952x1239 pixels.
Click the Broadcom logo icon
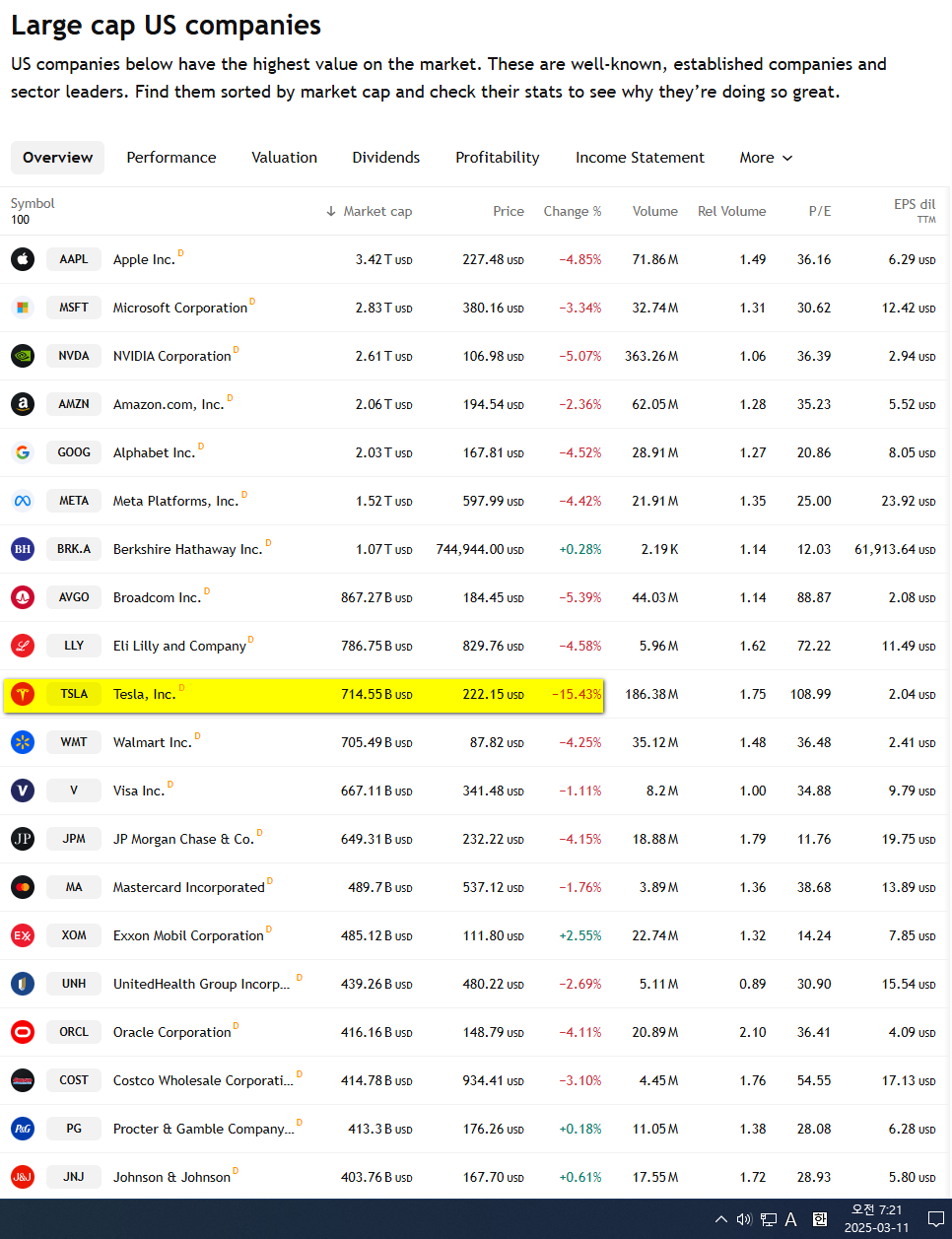coord(23,597)
